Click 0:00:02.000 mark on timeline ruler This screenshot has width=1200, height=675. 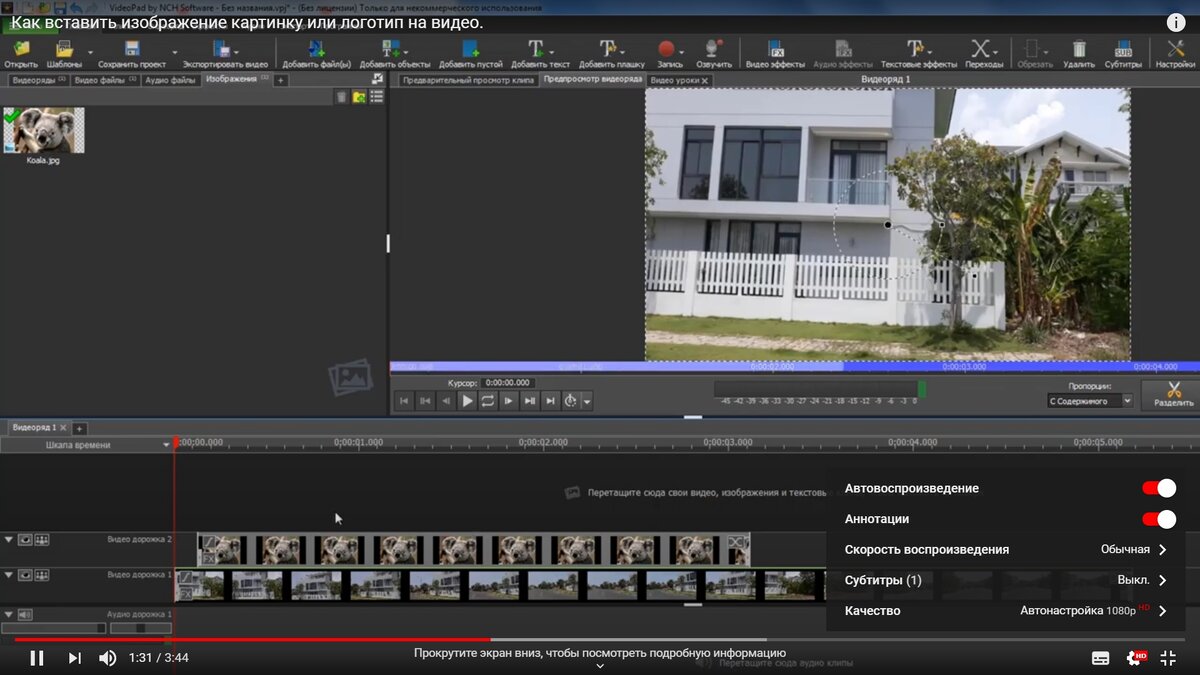(543, 441)
